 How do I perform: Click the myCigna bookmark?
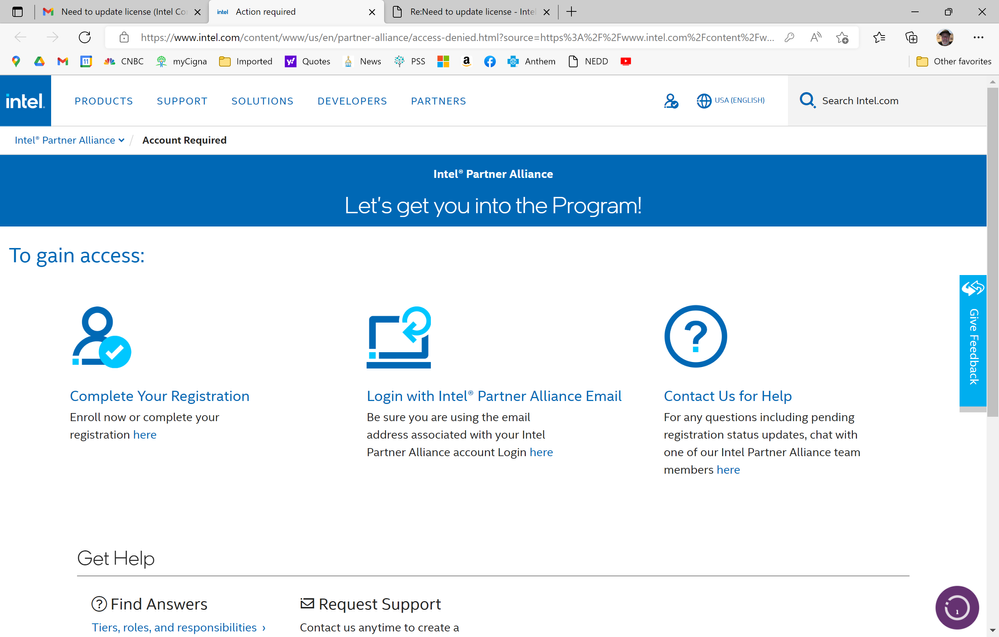click(x=182, y=61)
